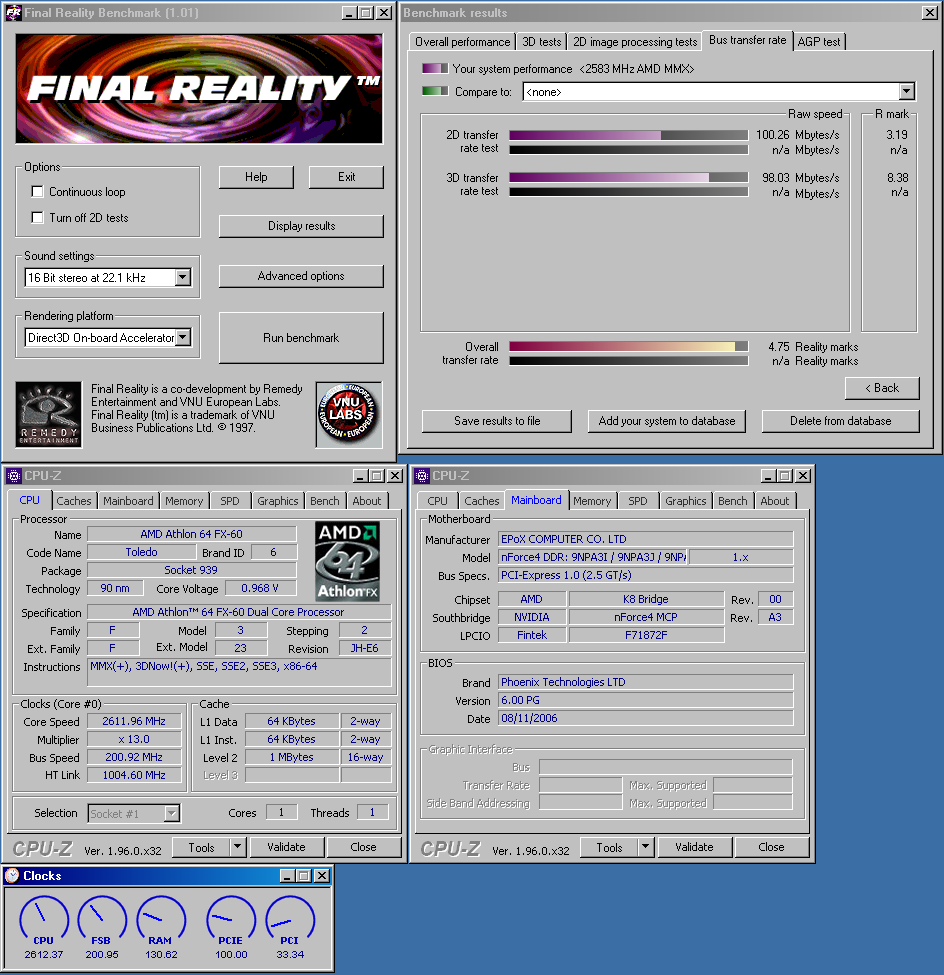Check Turn off 2D tests

click(x=37, y=218)
